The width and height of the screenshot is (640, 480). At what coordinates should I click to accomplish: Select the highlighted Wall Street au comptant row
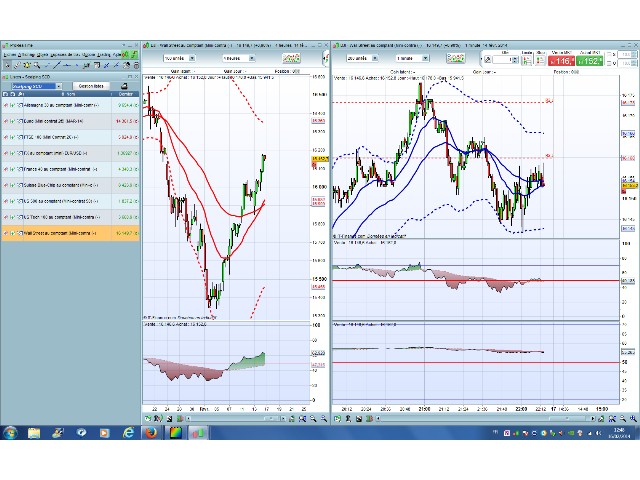point(70,233)
